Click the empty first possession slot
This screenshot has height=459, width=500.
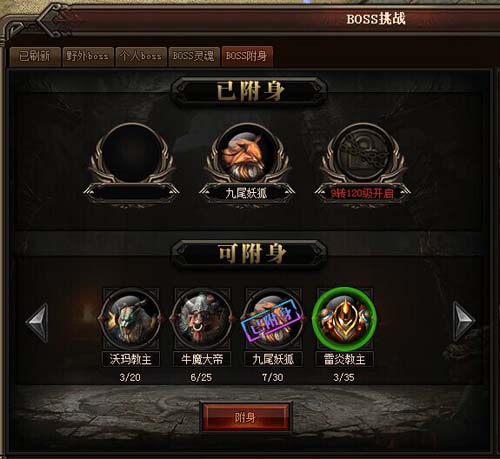(x=131, y=154)
